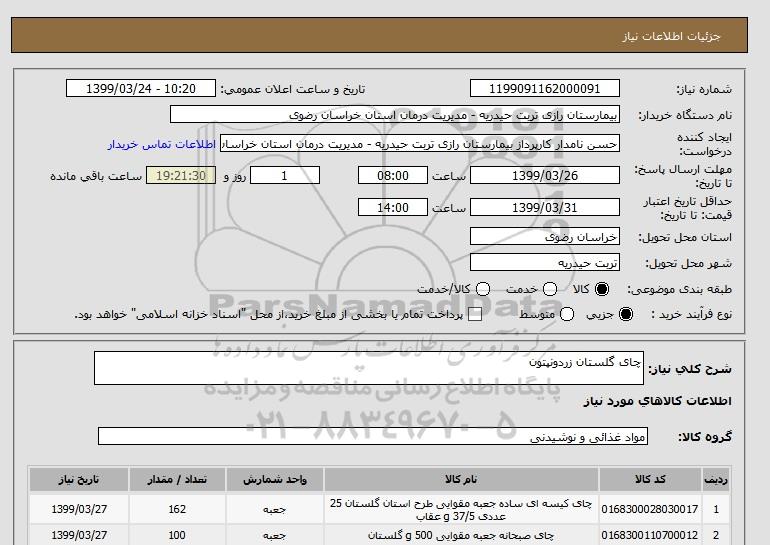770x545 pixels.
Task: Click the remaining days field showing 1
Action: coord(285,175)
